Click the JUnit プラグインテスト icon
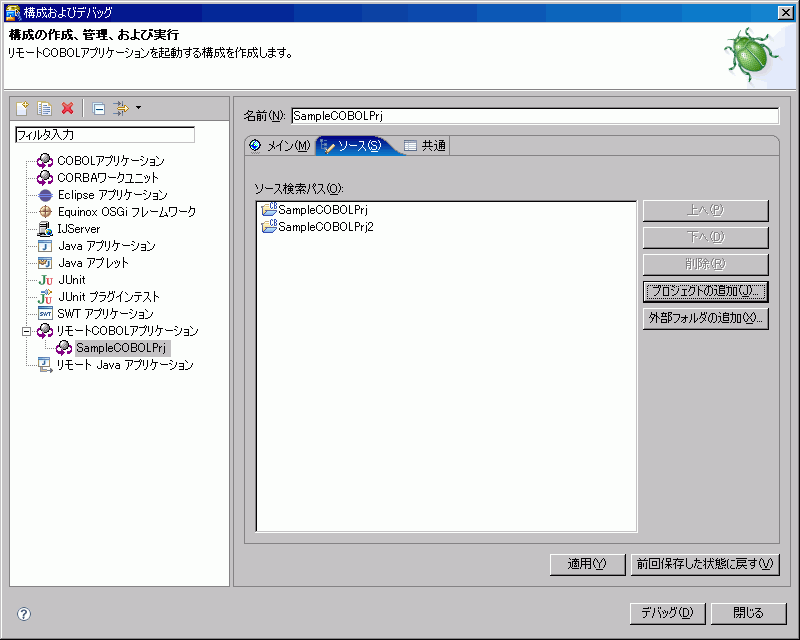Viewport: 800px width, 640px height. pos(45,297)
